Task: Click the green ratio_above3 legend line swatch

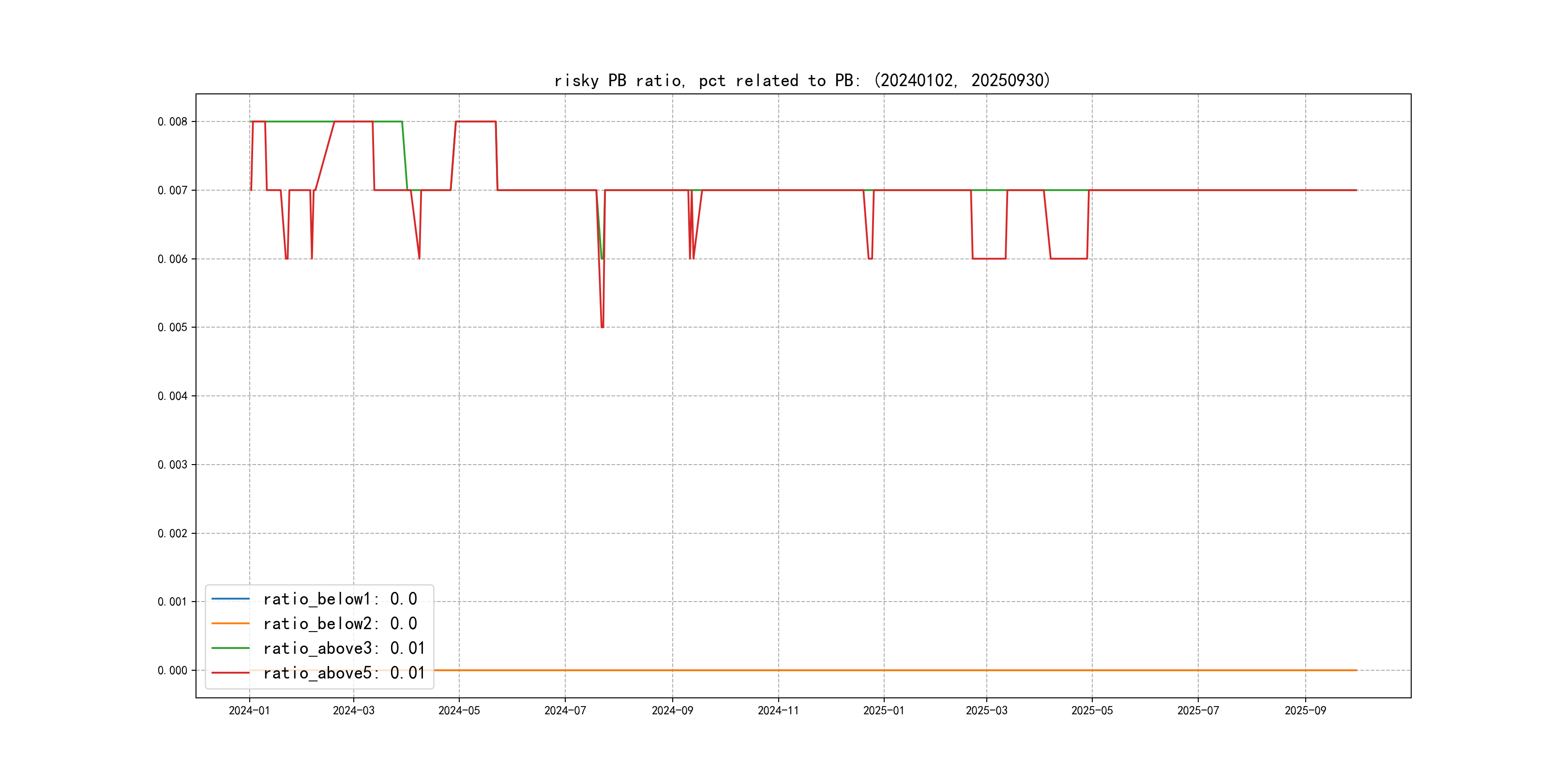Action: point(230,648)
